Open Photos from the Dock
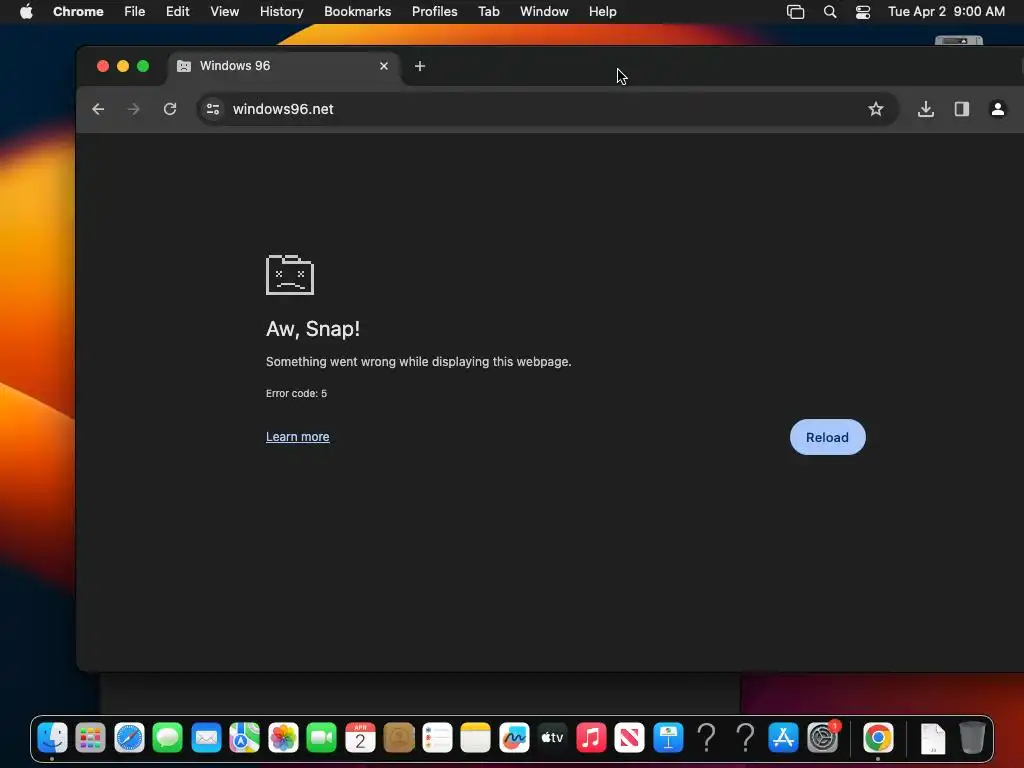 point(283,738)
